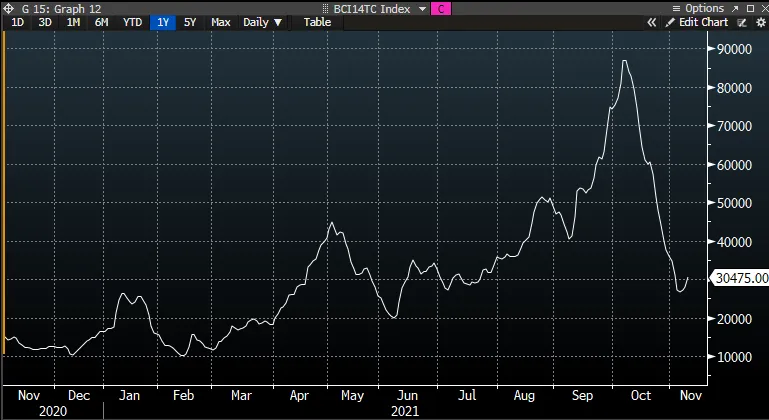Screen dimensions: 769x420
Task: Click the 30475.00 last price label
Action: coord(741,278)
